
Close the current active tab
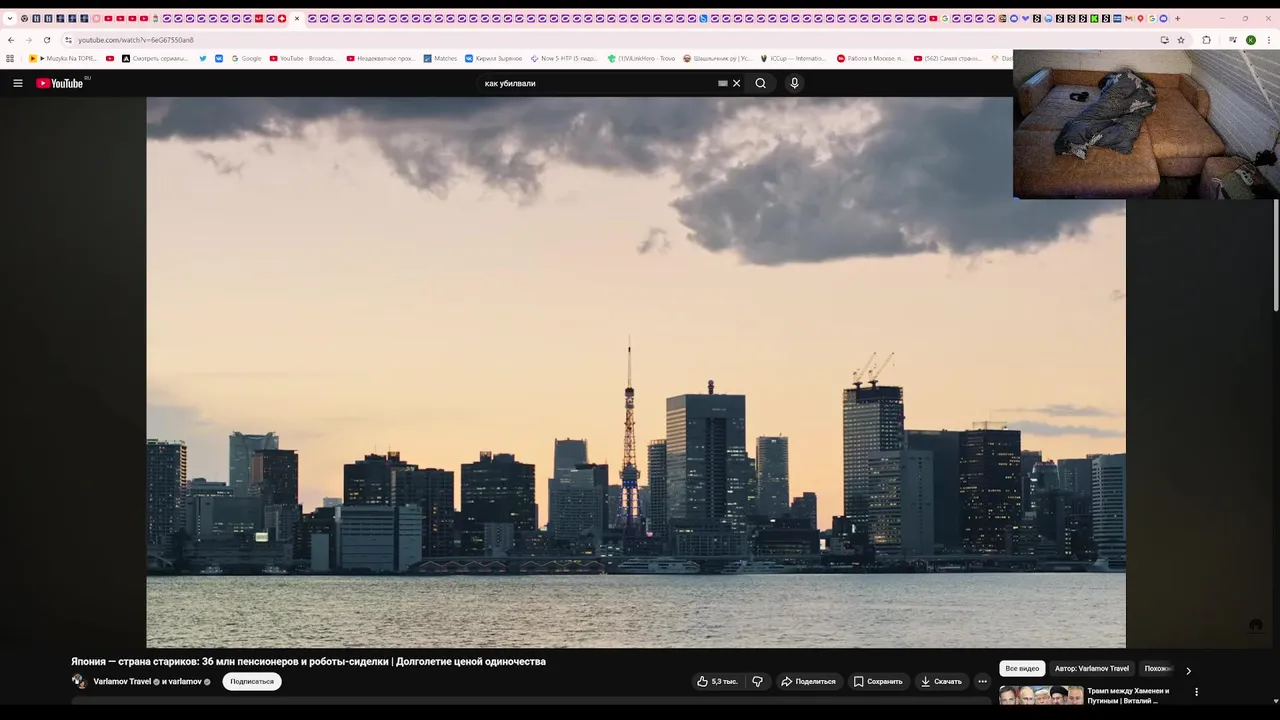coord(297,18)
